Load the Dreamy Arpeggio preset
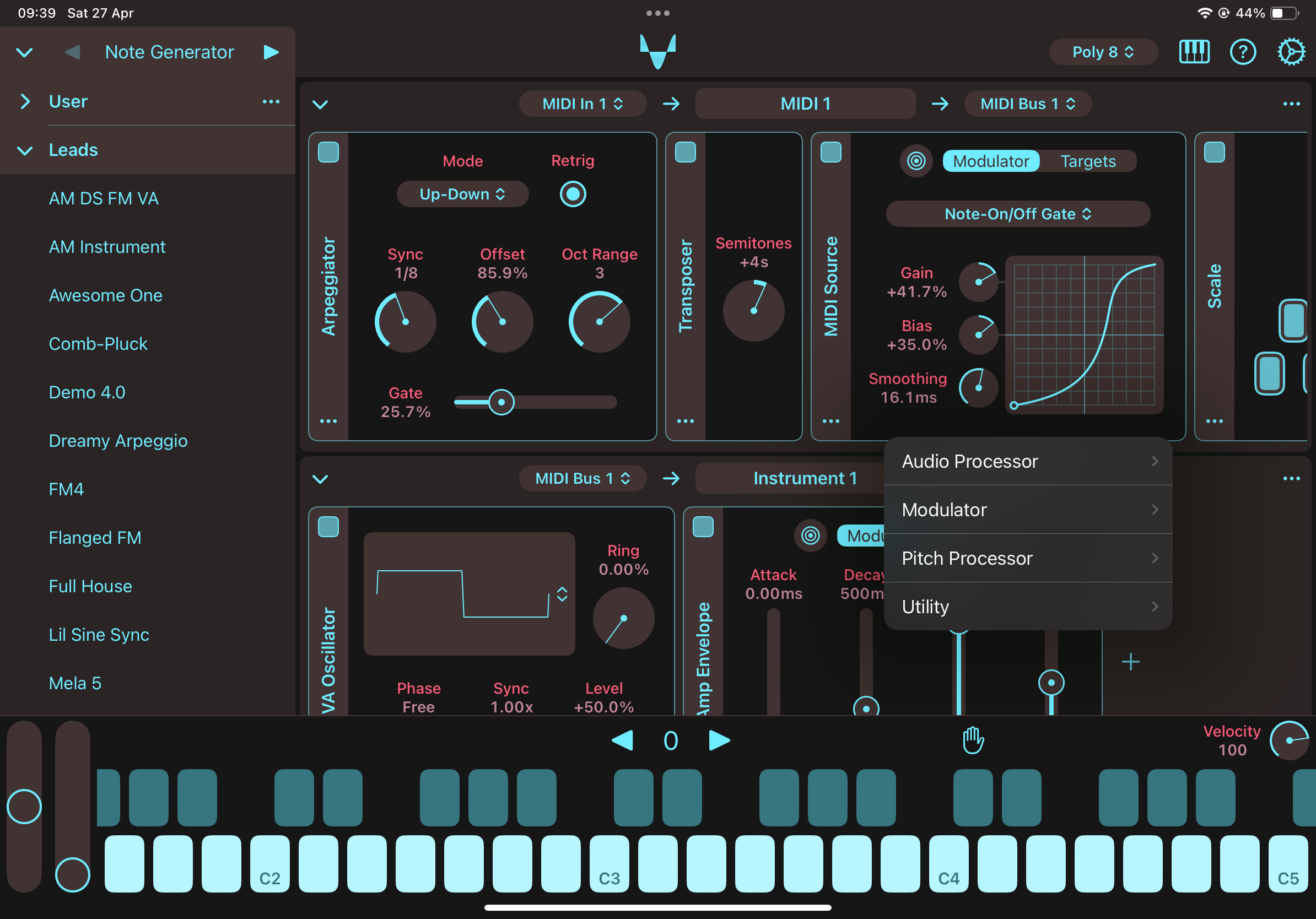The width and height of the screenshot is (1316, 919). (118, 441)
